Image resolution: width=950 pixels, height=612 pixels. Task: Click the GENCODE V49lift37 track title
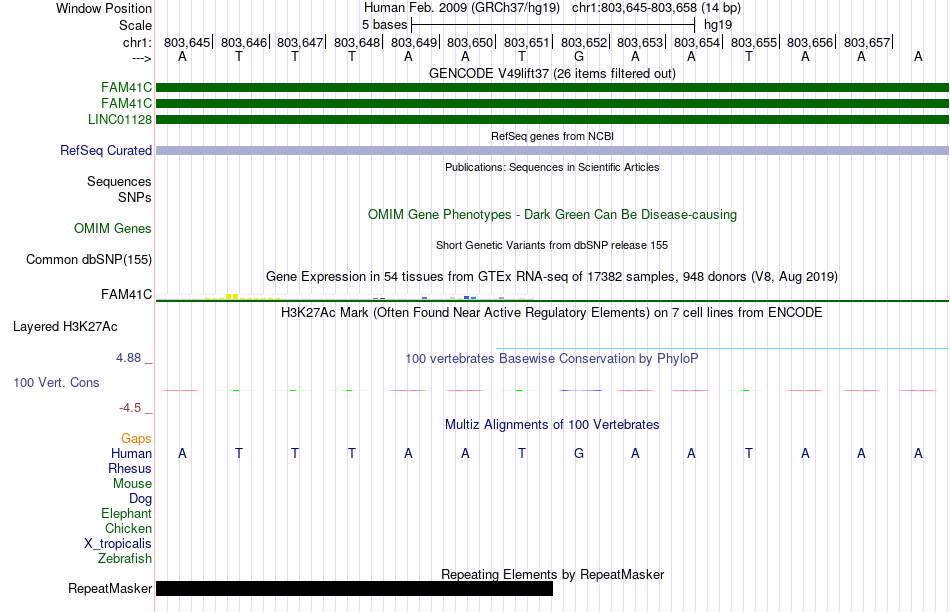pyautogui.click(x=552, y=73)
